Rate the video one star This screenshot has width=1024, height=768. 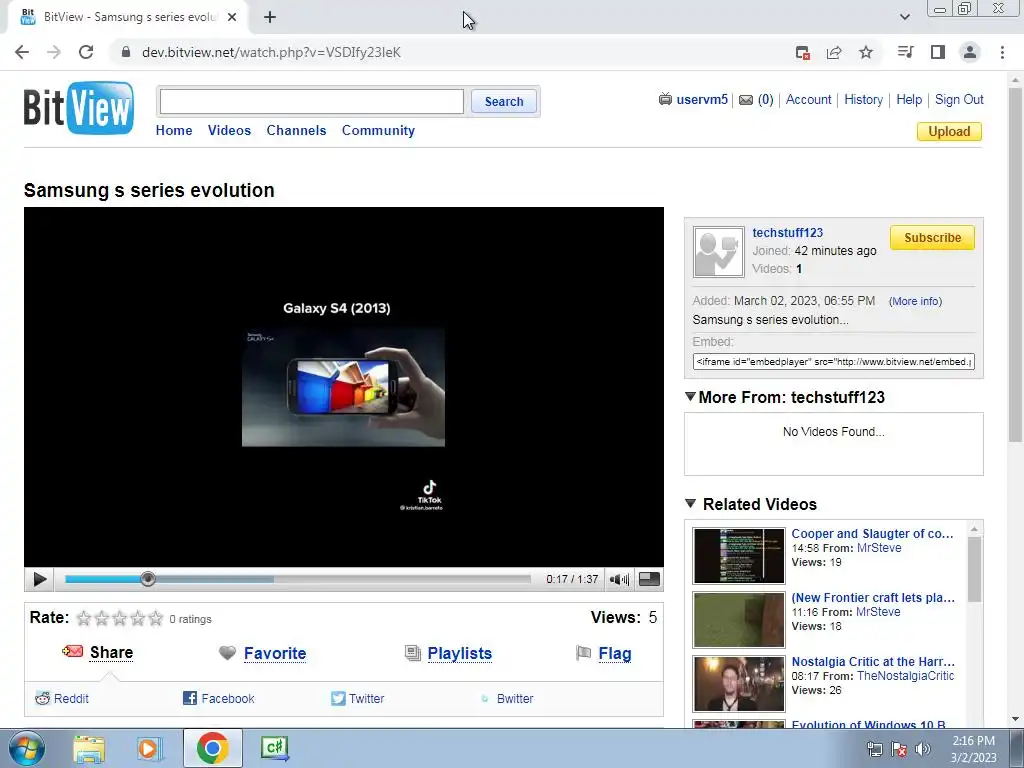[84, 618]
